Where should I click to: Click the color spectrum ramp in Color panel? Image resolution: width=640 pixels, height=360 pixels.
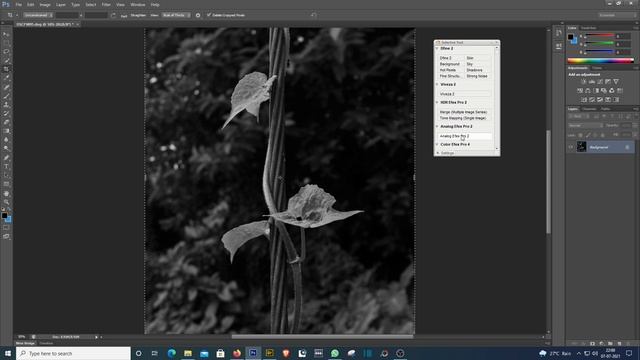point(600,60)
